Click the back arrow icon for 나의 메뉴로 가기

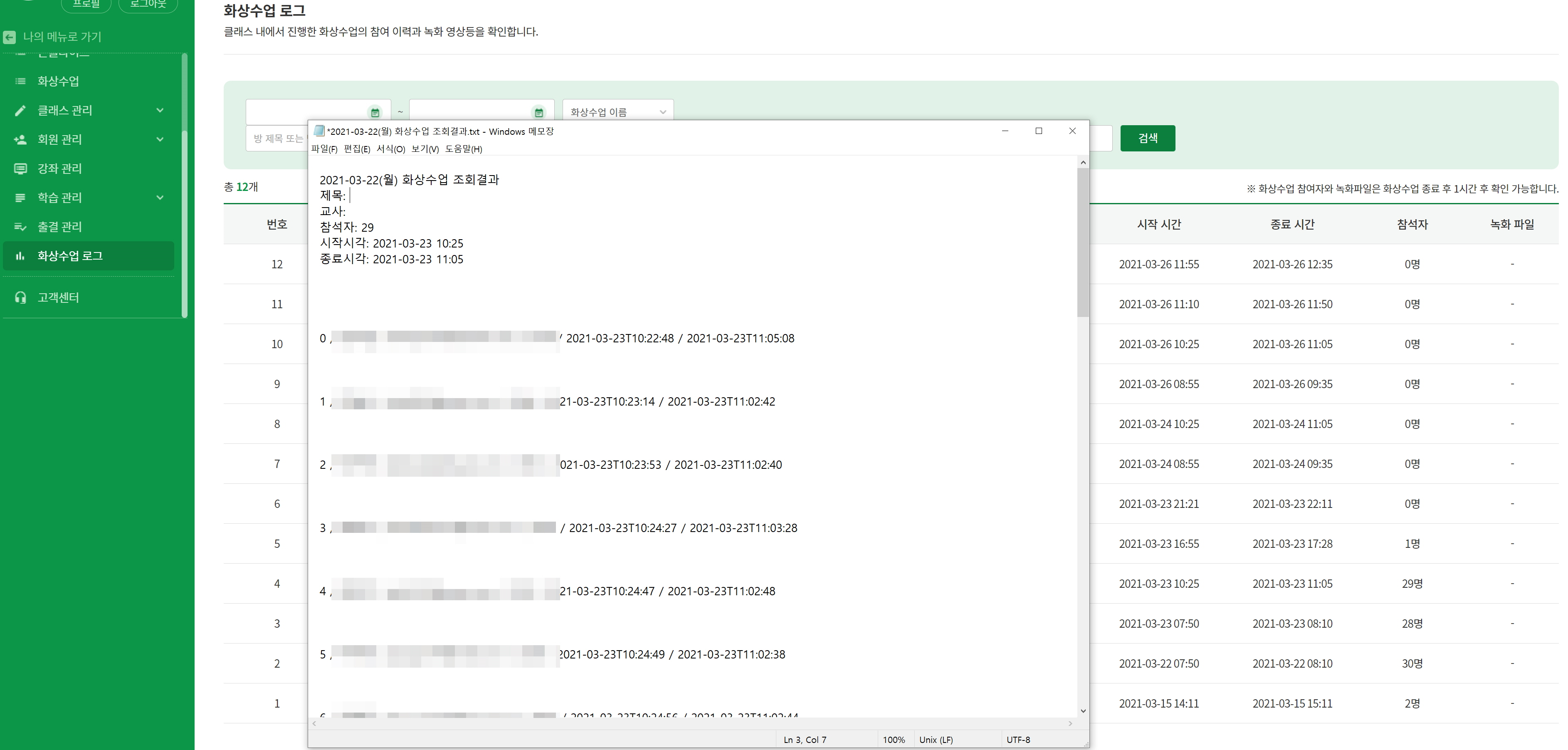9,37
